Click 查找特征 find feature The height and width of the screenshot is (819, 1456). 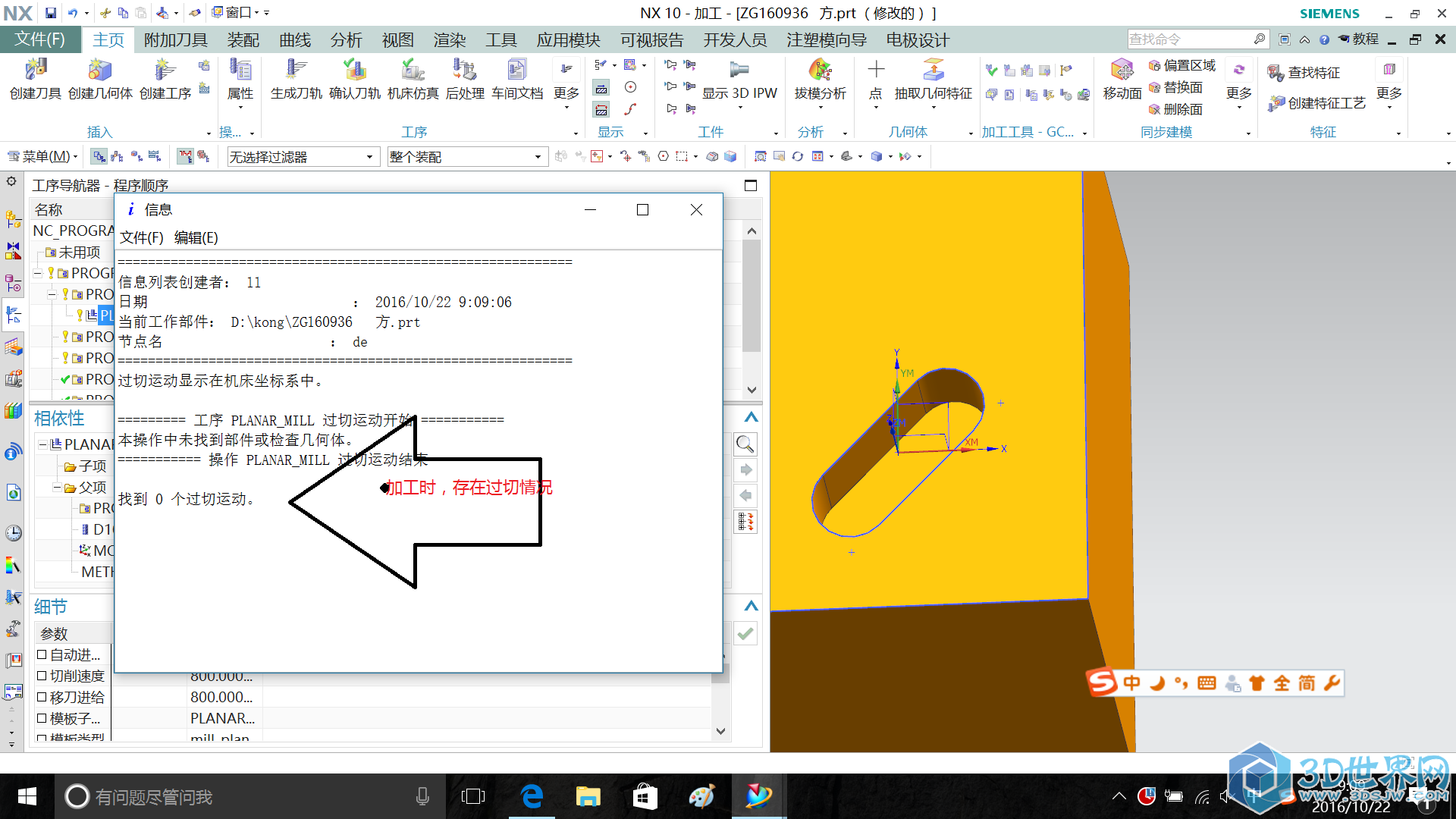click(1304, 73)
